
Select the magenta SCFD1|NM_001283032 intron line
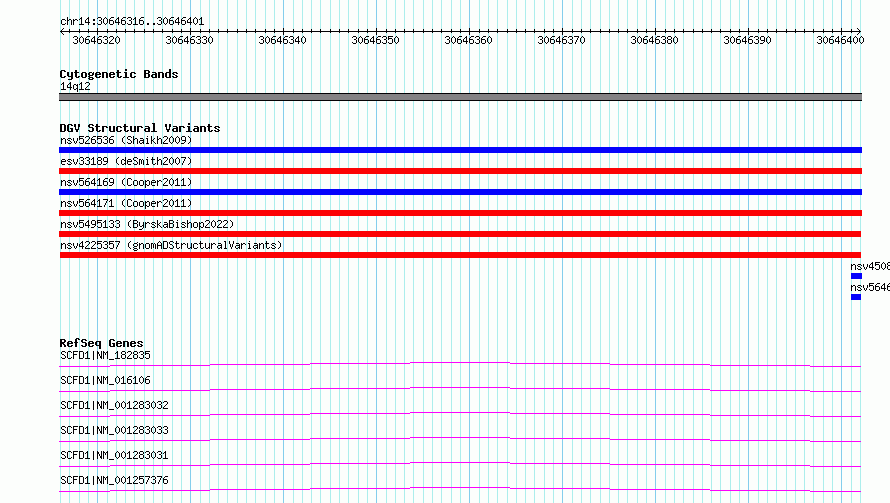[x=460, y=414]
